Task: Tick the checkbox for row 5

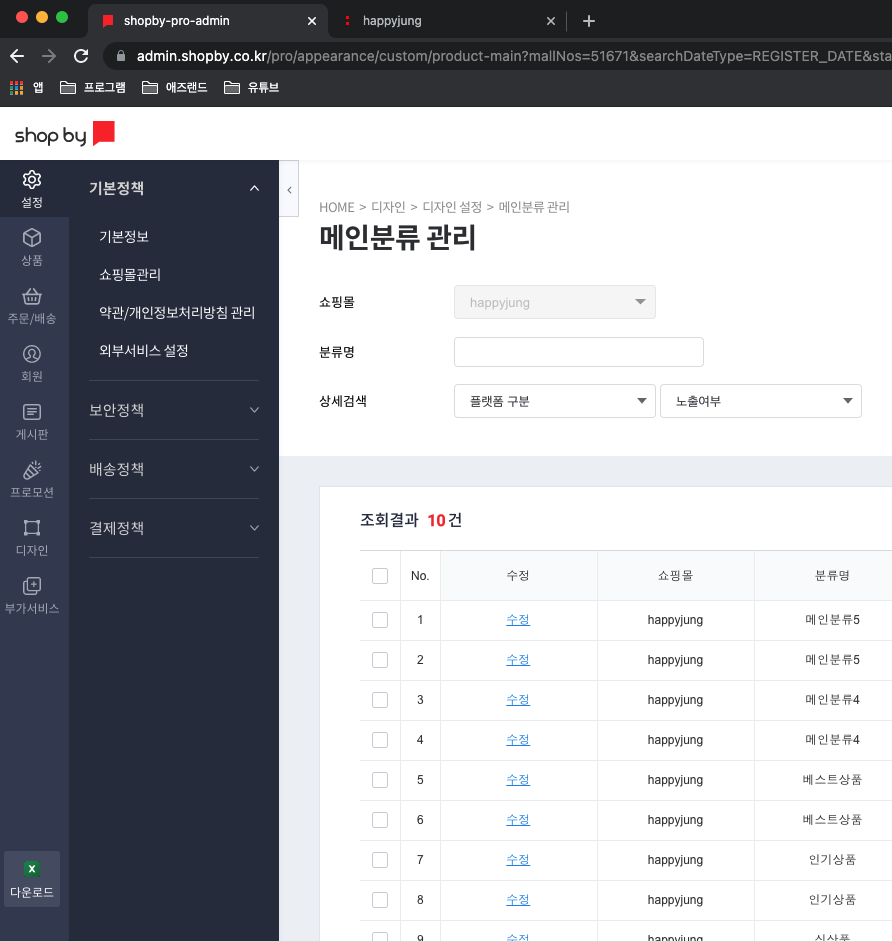Action: [x=380, y=780]
